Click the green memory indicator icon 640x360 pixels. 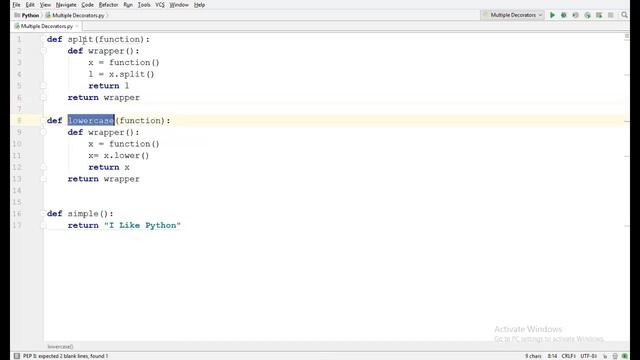pyautogui.click(x=624, y=356)
